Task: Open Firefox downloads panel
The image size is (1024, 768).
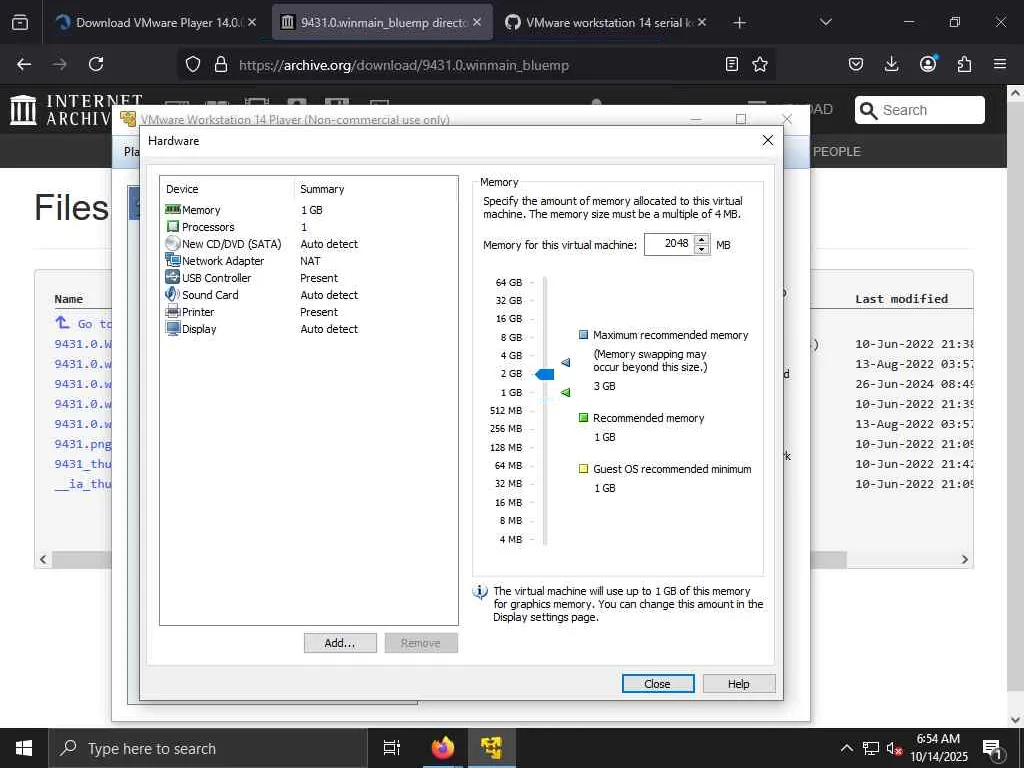Action: (891, 64)
